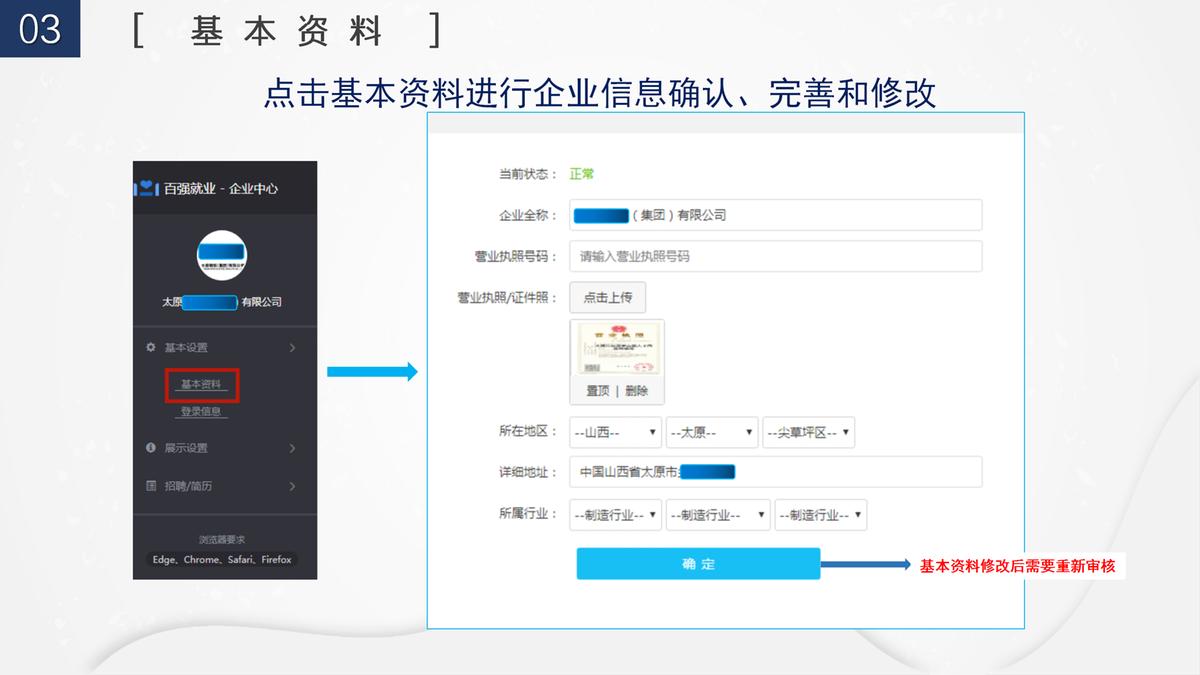Open the 山西 province dropdown

[615, 432]
